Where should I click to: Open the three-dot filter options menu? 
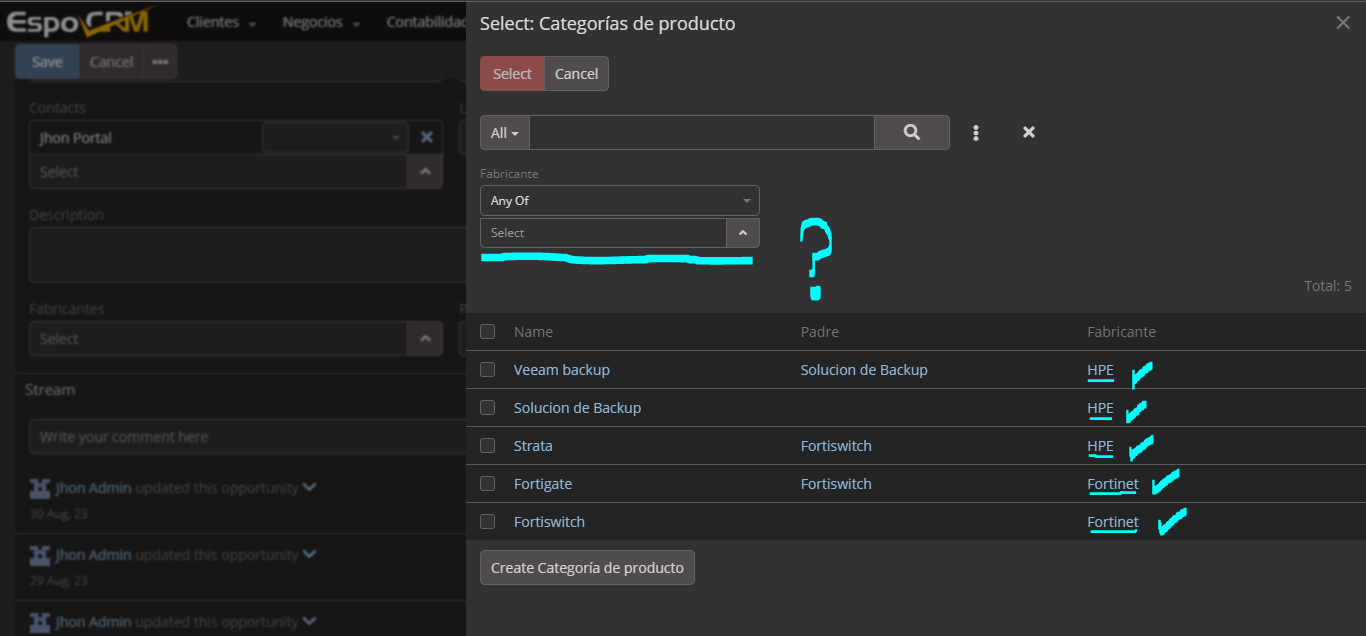[x=976, y=132]
